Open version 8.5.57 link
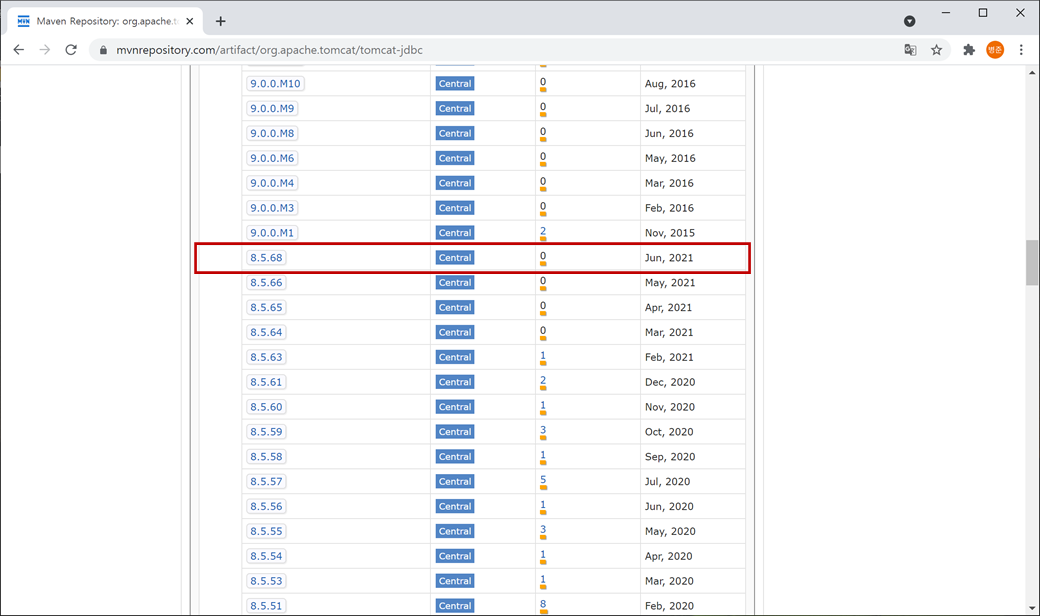Image resolution: width=1040 pixels, height=616 pixels. [x=266, y=481]
